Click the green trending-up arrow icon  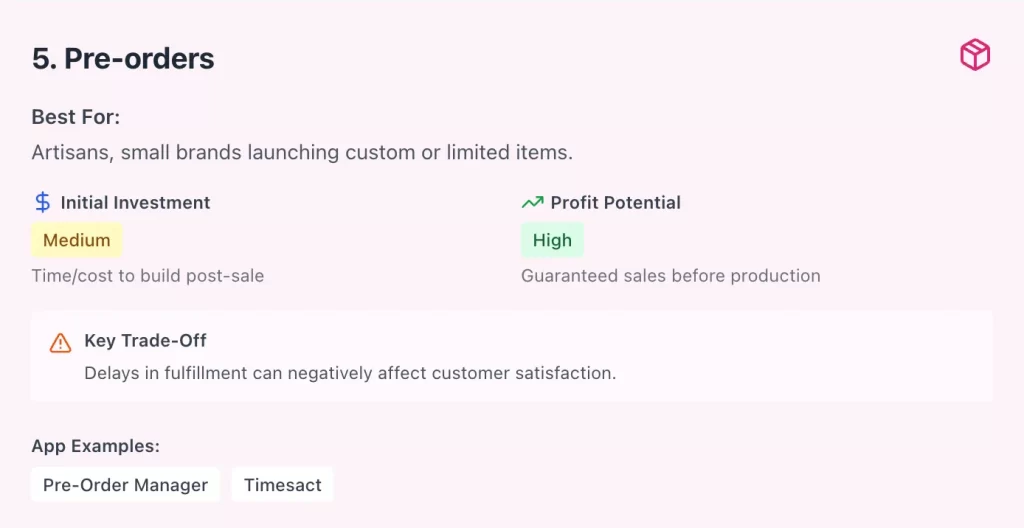(532, 202)
